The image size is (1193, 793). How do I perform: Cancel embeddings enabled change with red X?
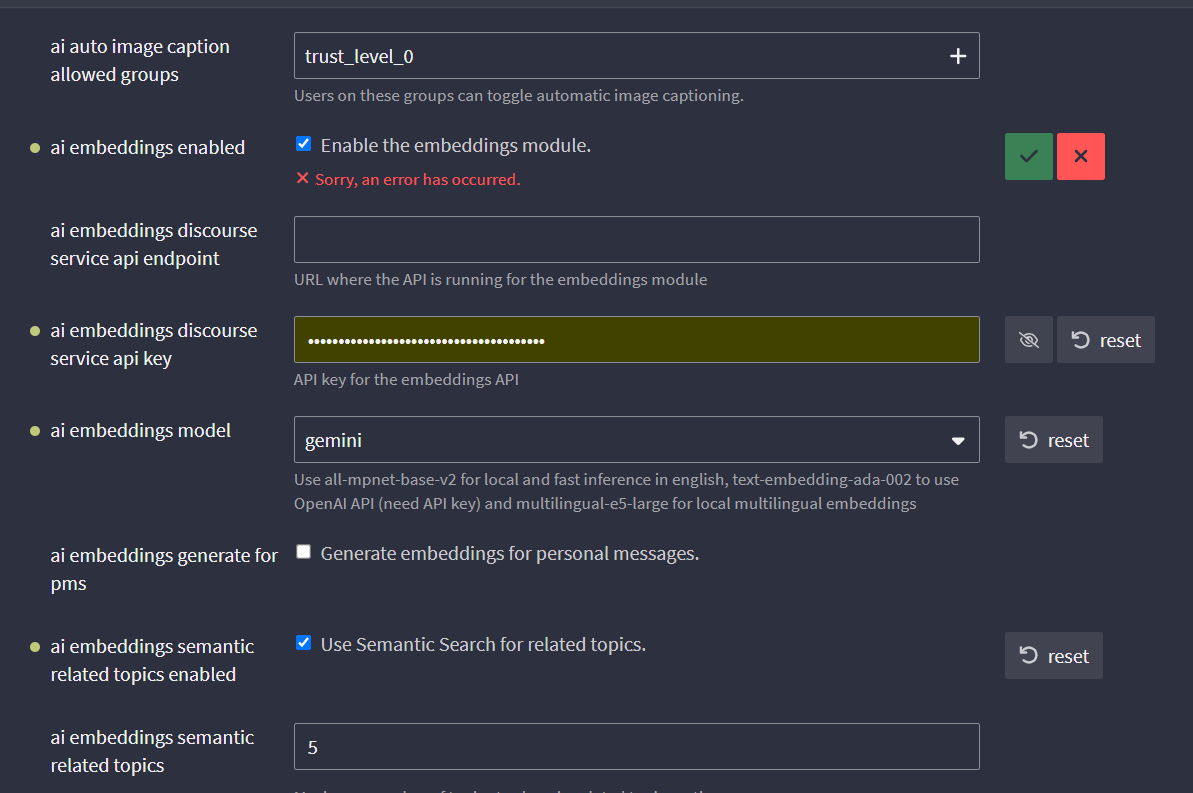click(x=1080, y=157)
